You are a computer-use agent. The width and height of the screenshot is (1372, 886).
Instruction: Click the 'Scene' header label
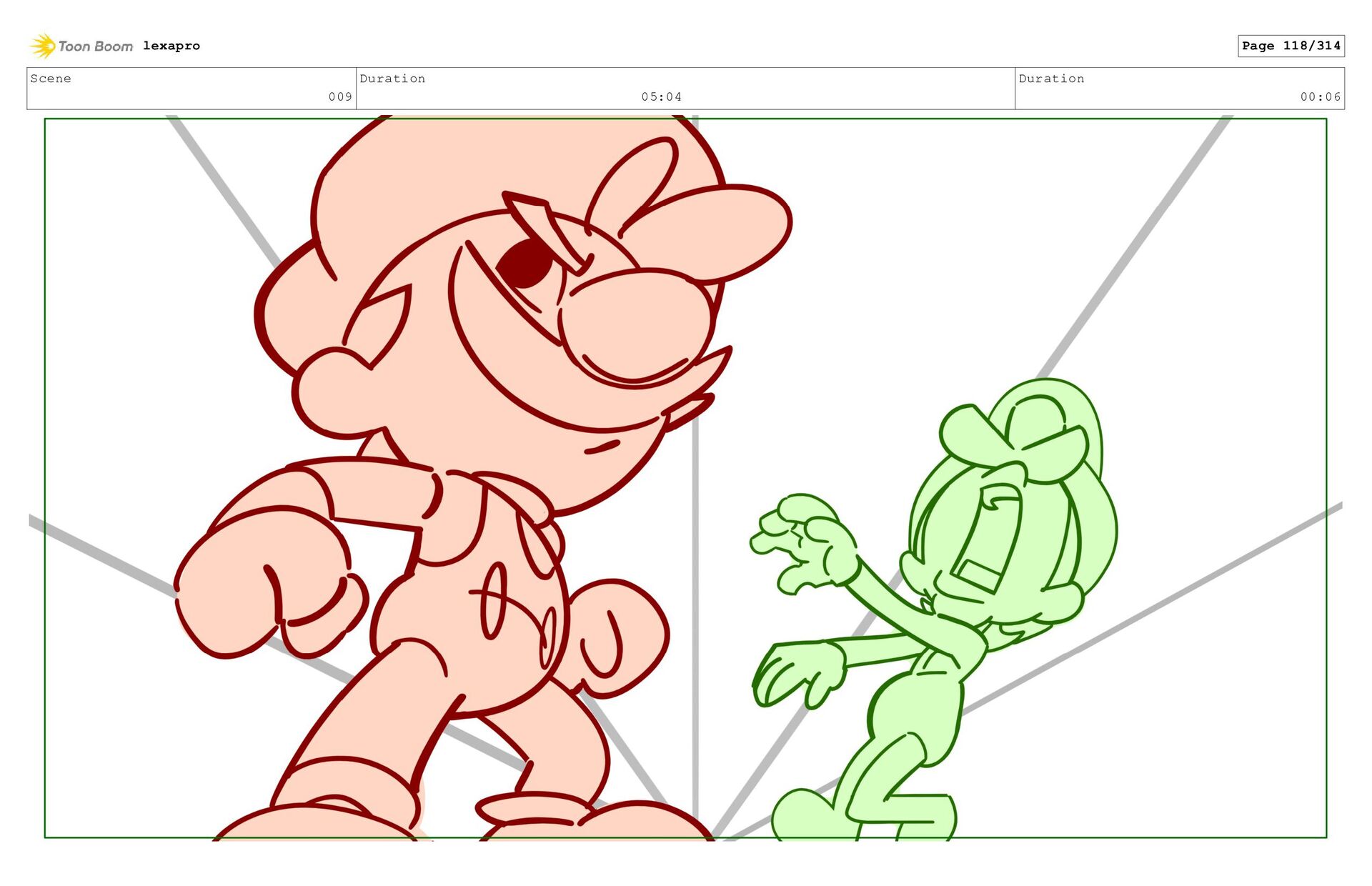point(51,79)
